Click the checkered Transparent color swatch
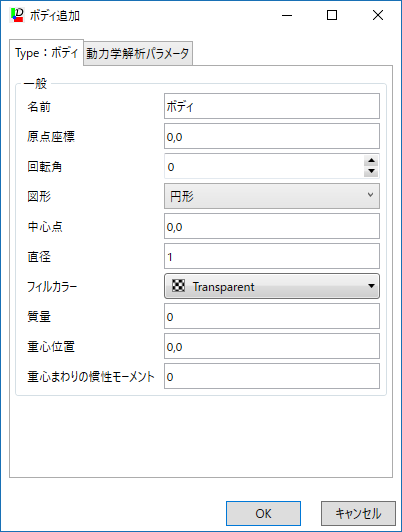The width and height of the screenshot is (402, 532). pos(178,286)
